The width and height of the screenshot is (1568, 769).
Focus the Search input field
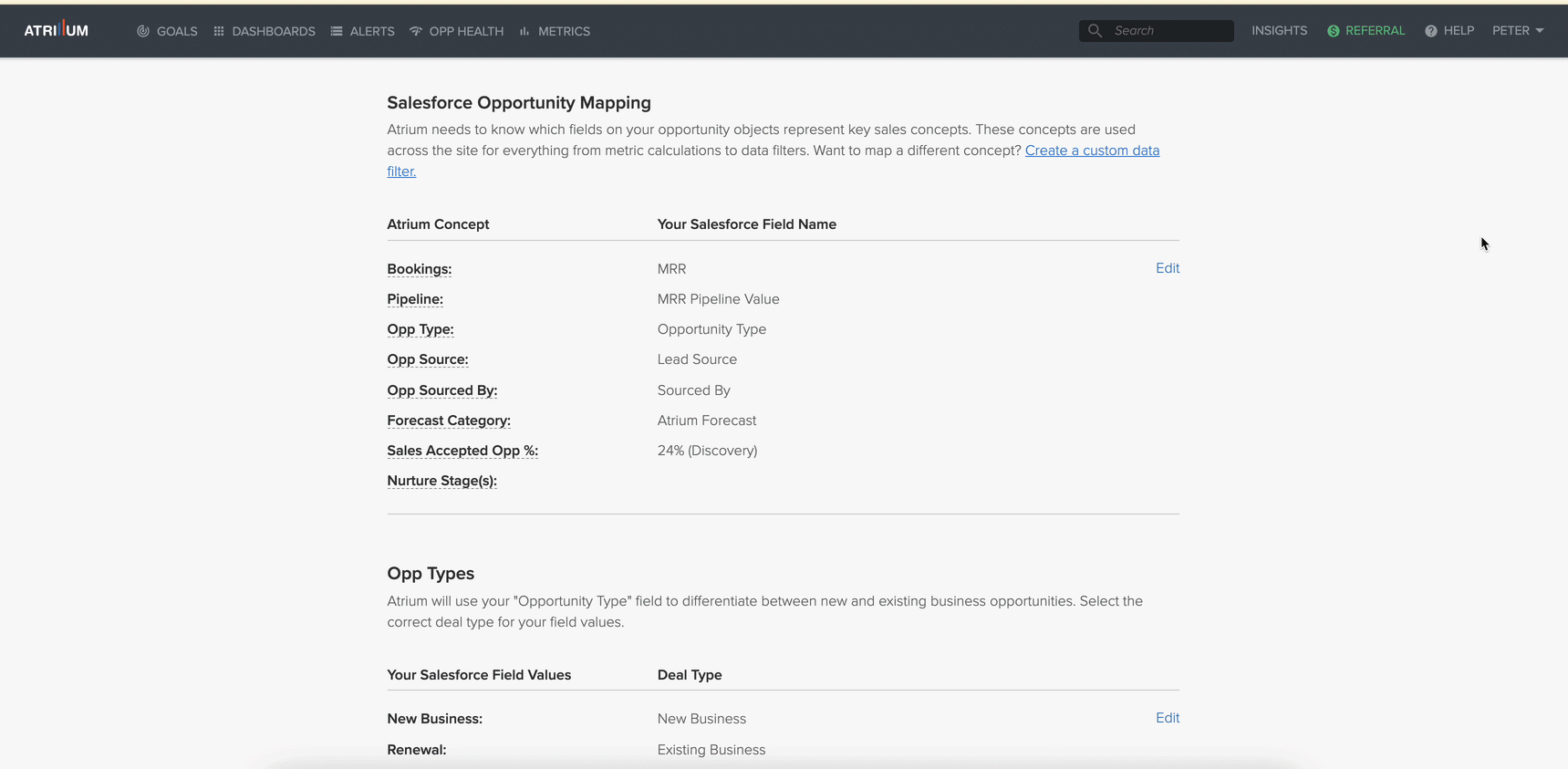1157,30
